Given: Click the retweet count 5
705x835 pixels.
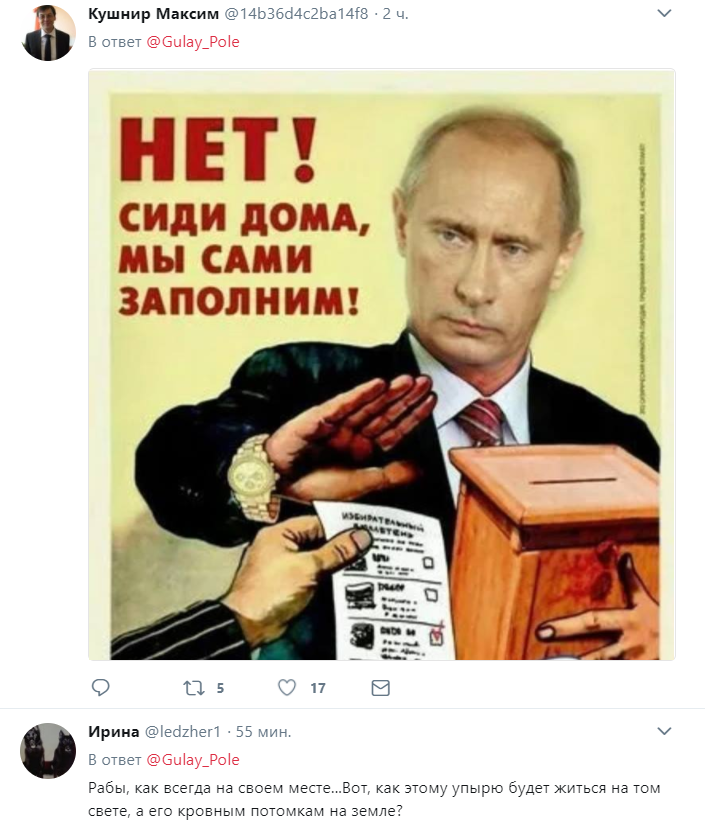Looking at the screenshot, I should pyautogui.click(x=220, y=688).
